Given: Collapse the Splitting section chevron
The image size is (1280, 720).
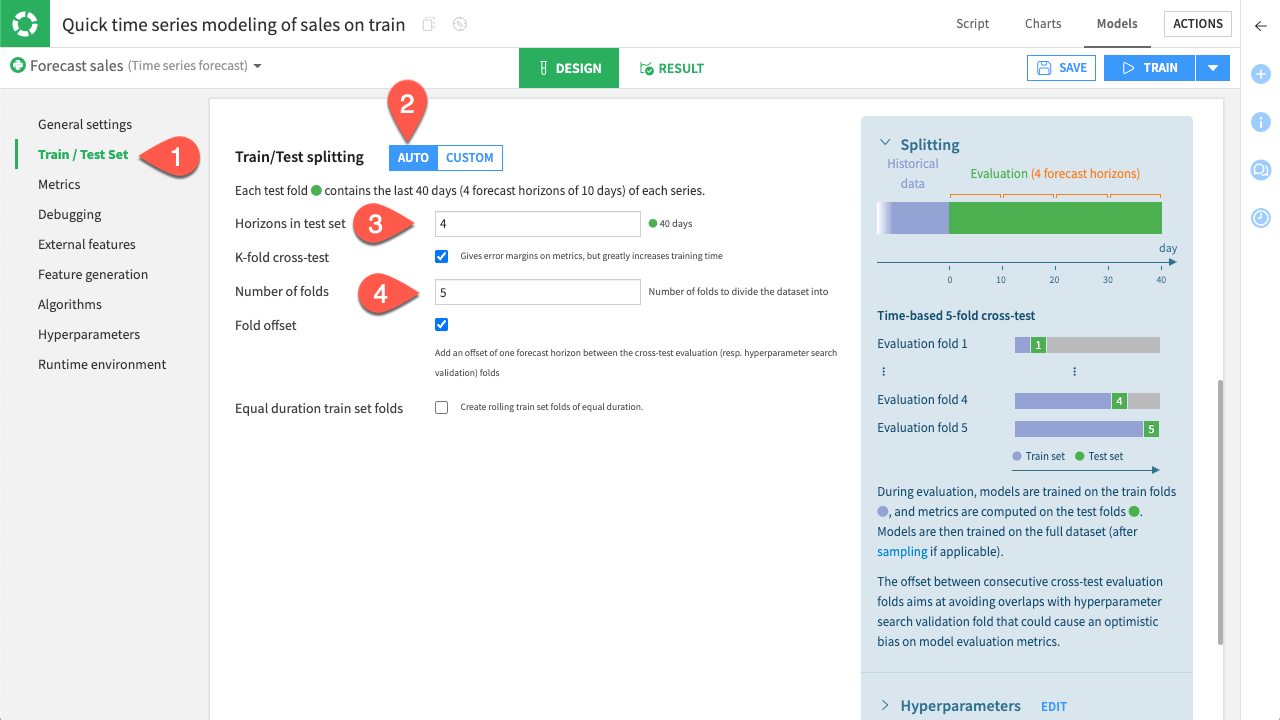Looking at the screenshot, I should coord(885,143).
